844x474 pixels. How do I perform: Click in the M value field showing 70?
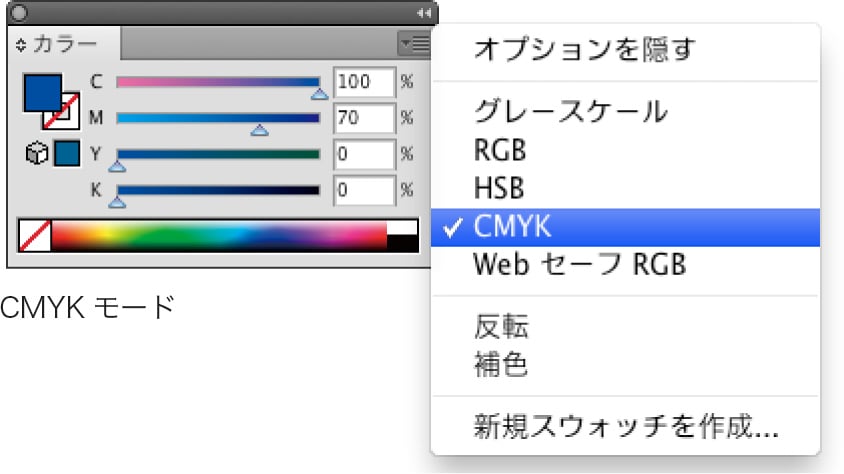363,118
